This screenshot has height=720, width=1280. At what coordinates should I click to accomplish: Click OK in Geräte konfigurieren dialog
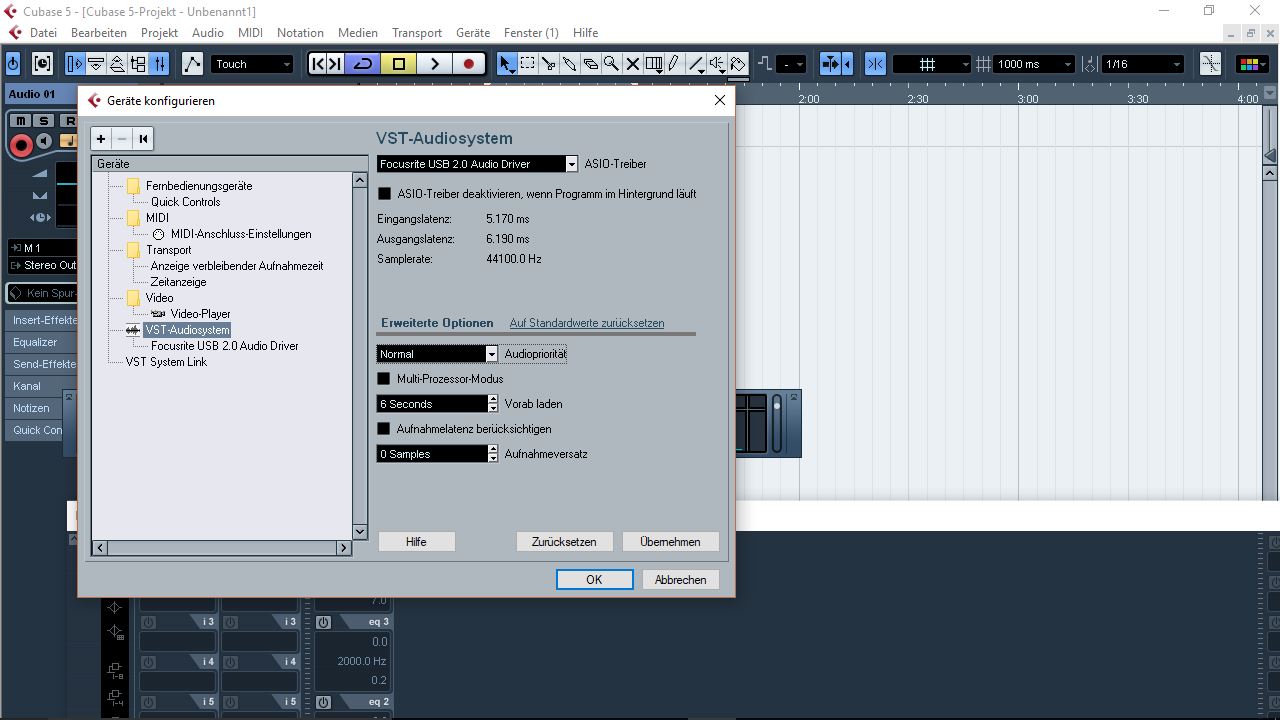tap(594, 579)
